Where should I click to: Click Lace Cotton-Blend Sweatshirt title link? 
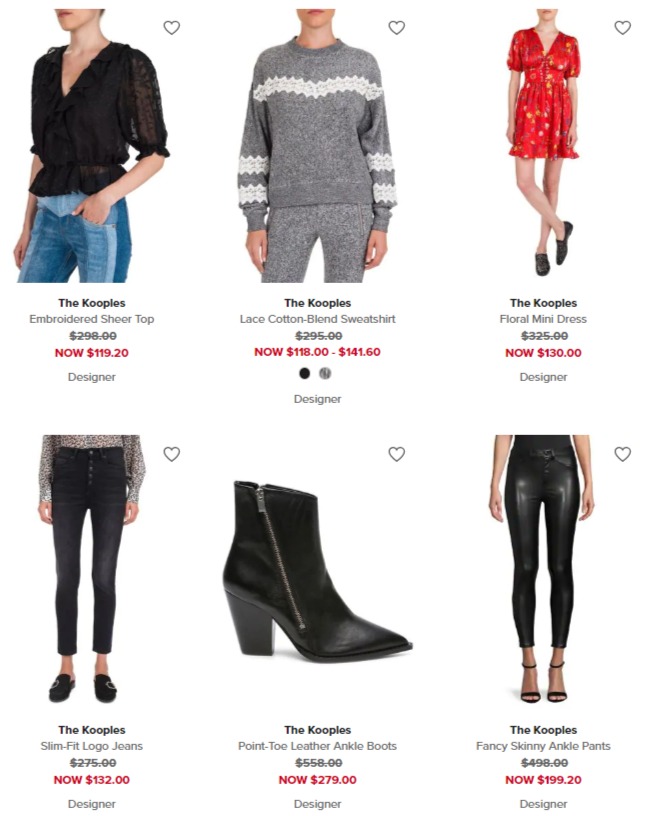[317, 319]
